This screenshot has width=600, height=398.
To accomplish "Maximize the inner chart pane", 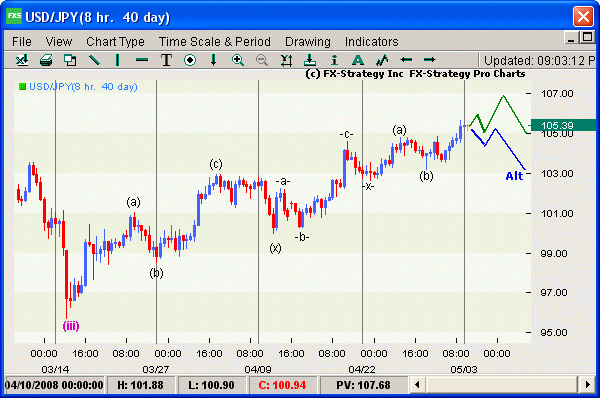I will click(587, 38).
